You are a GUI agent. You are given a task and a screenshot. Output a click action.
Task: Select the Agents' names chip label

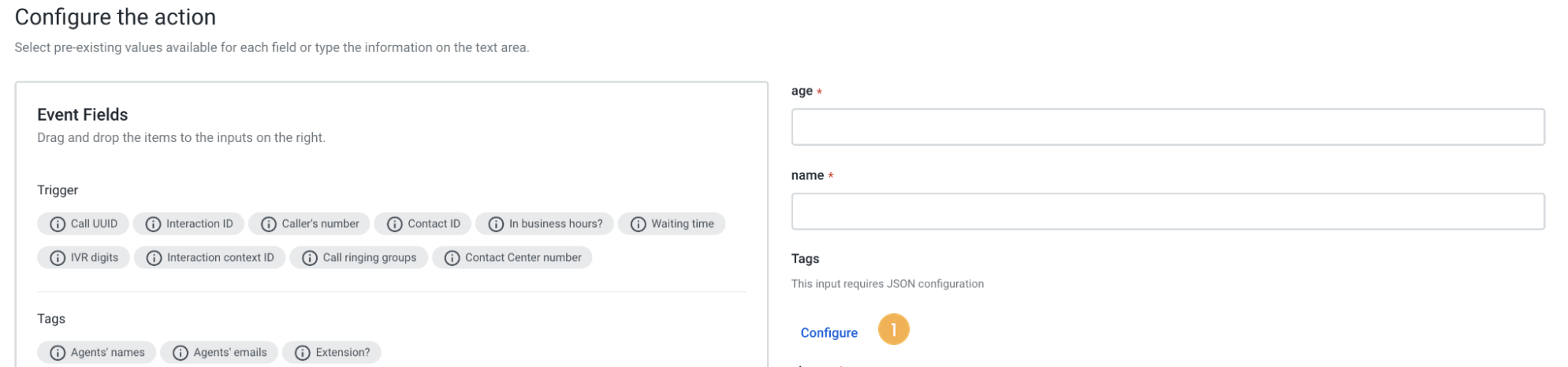click(108, 353)
